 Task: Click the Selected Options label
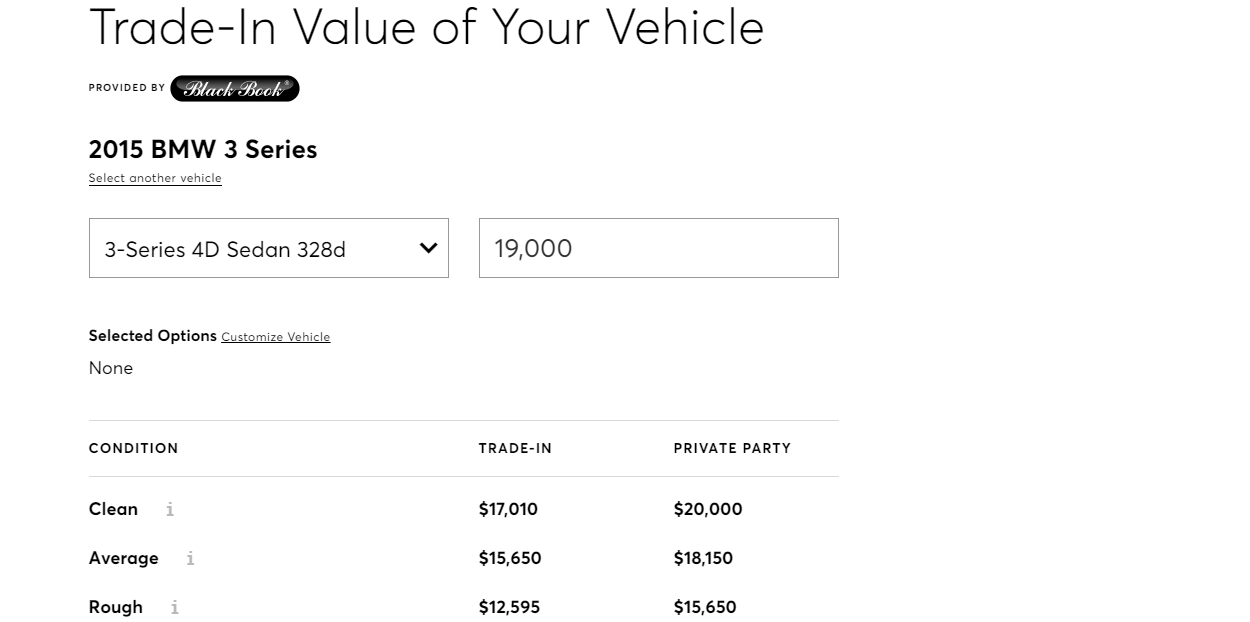(152, 336)
